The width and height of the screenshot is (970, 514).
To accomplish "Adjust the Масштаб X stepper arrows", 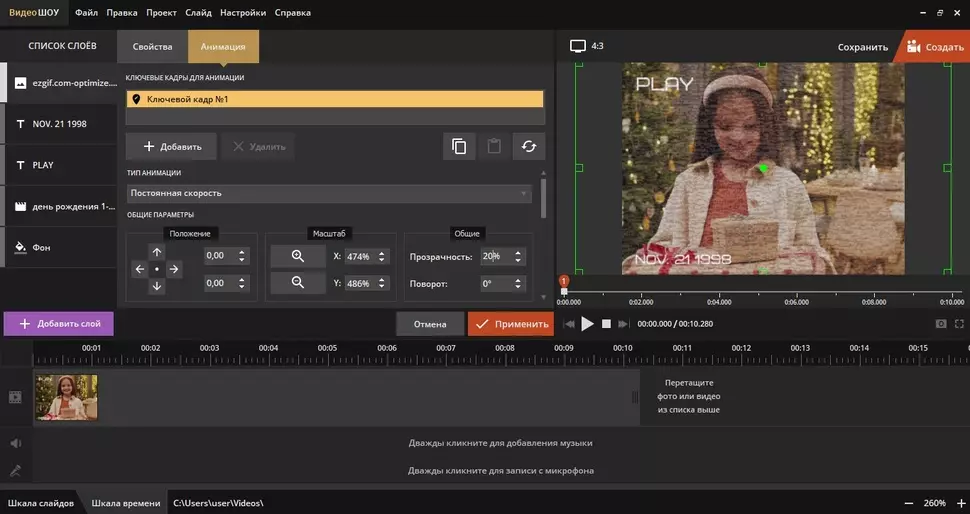I will point(382,256).
